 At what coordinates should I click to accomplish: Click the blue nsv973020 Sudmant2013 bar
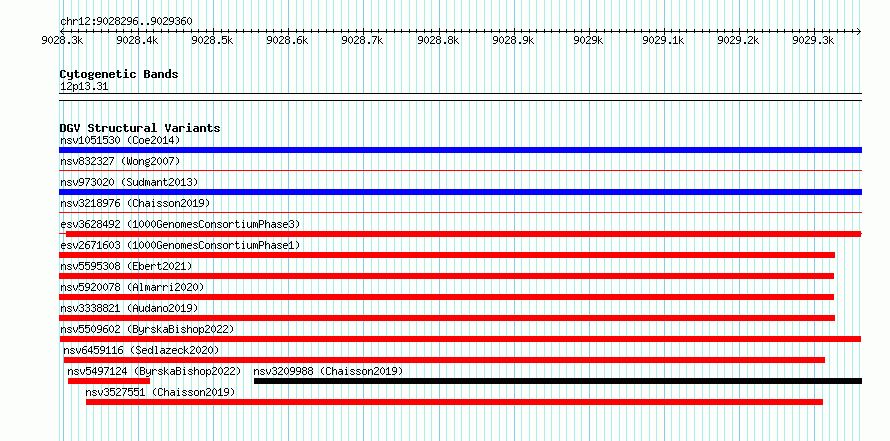(460, 192)
